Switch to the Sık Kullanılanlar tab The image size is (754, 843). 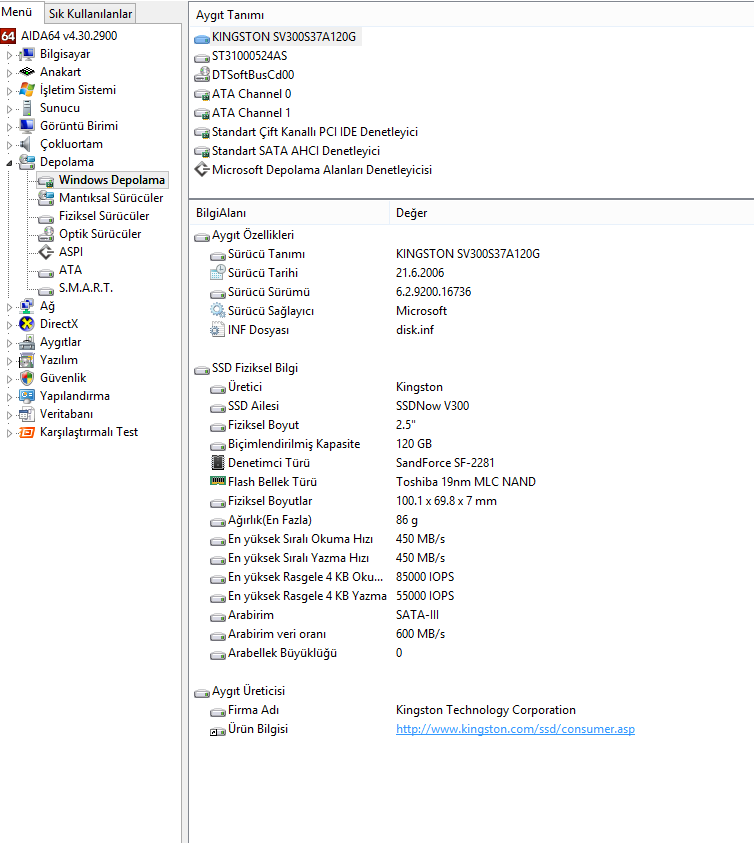(90, 14)
